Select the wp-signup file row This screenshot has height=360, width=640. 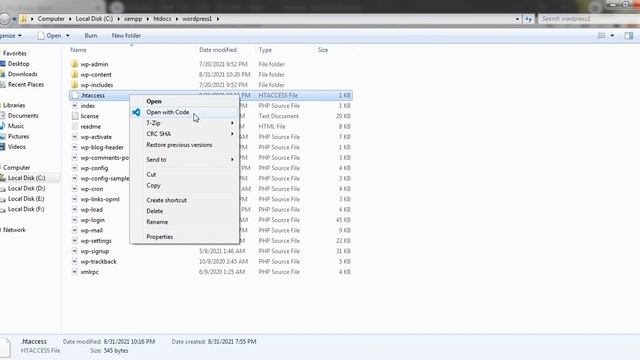click(x=211, y=251)
